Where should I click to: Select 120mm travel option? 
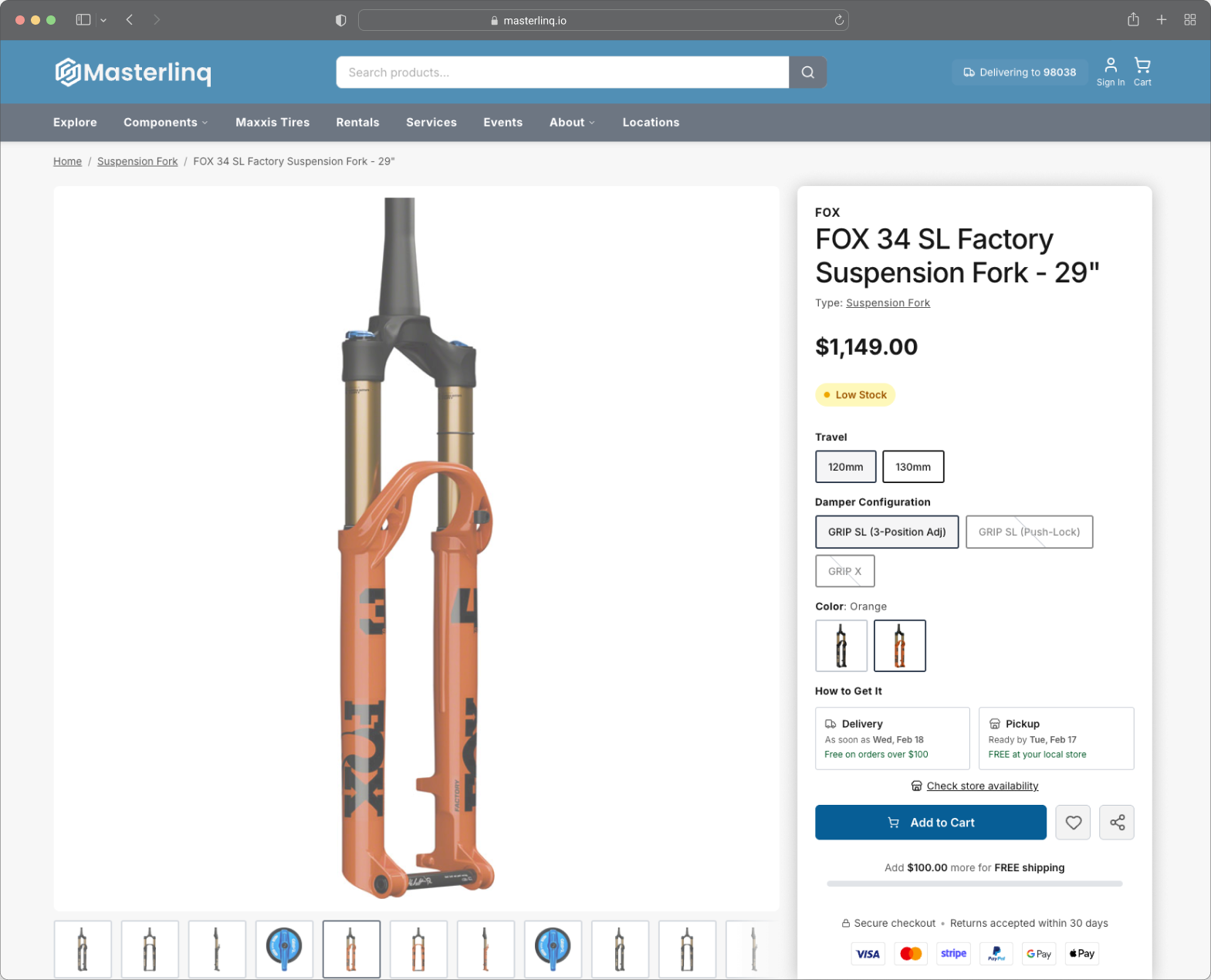pyautogui.click(x=845, y=467)
